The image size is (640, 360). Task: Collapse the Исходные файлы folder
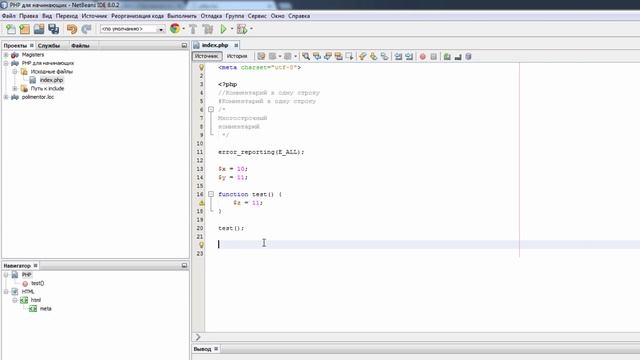pyautogui.click(x=15, y=72)
